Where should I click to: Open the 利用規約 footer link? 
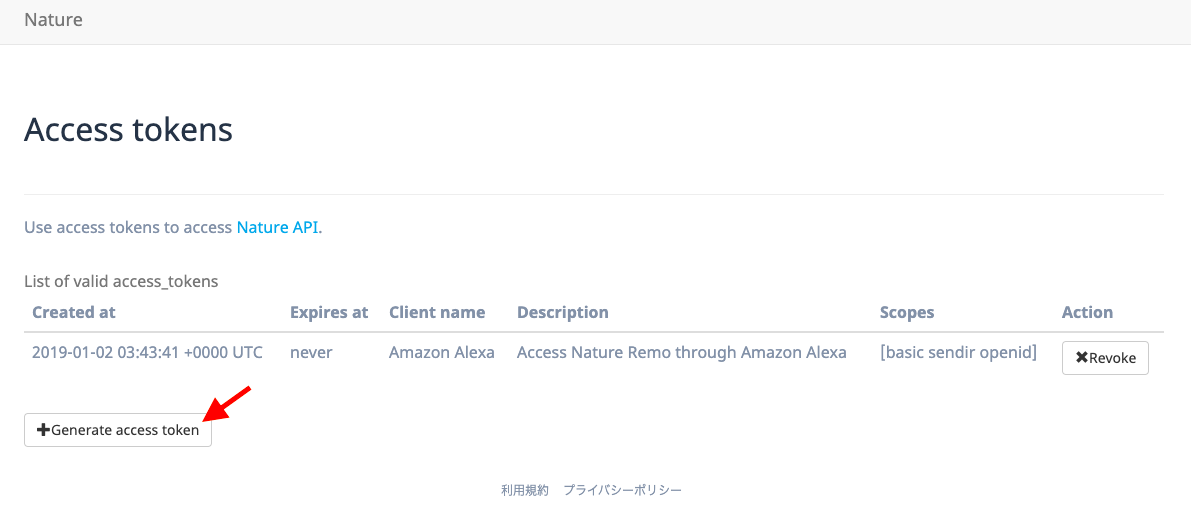tap(525, 490)
